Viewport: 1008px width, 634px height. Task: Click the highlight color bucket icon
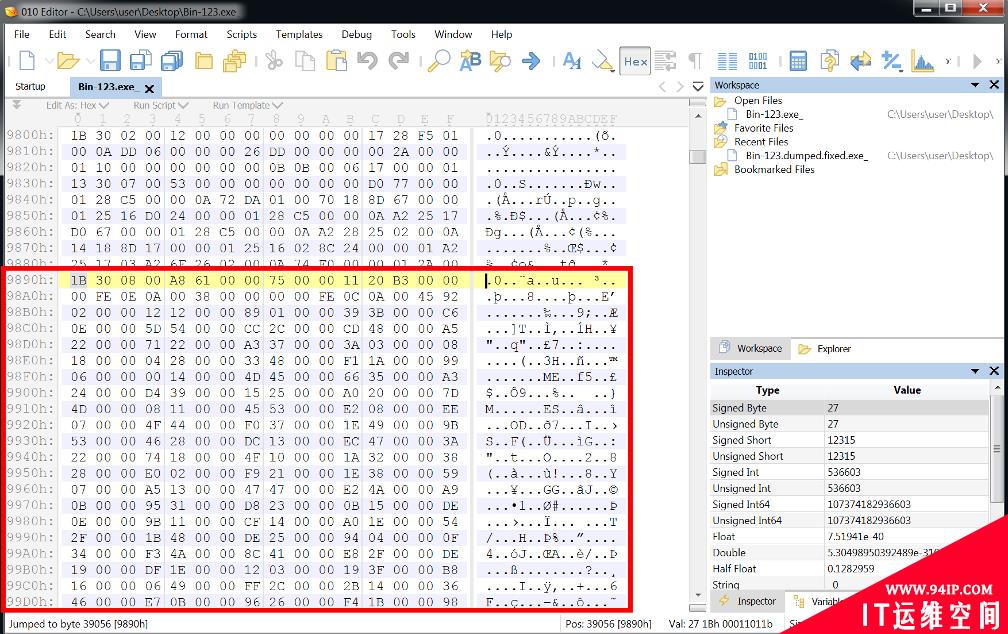(x=603, y=61)
